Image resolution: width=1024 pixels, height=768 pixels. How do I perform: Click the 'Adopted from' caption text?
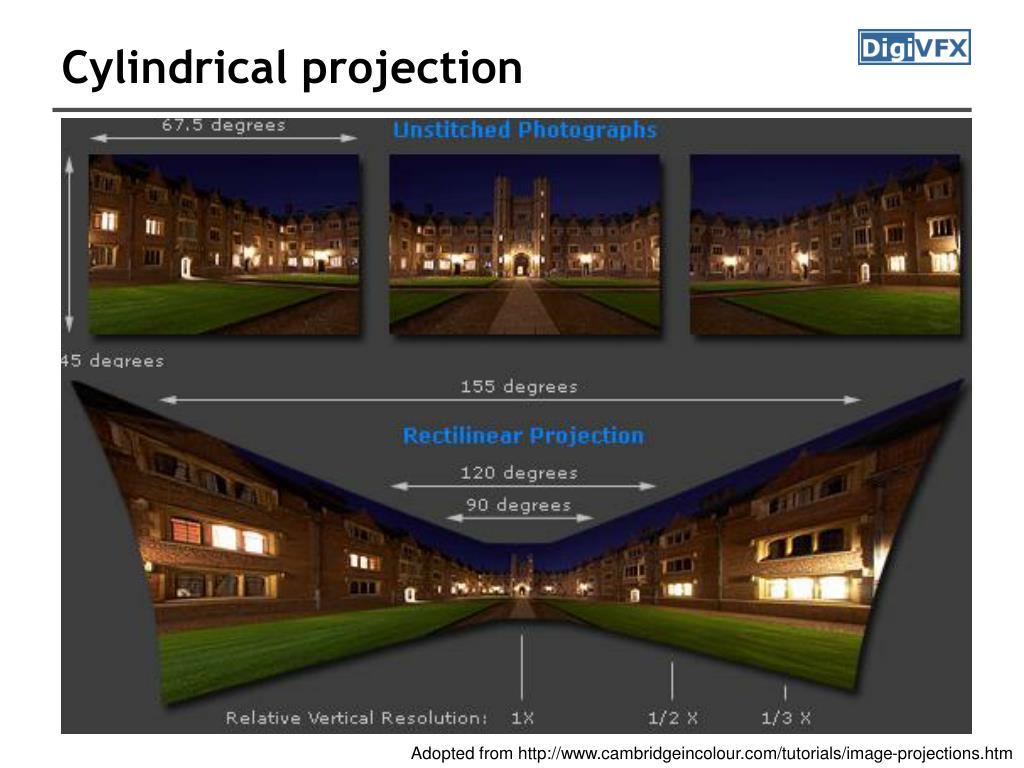(x=462, y=753)
